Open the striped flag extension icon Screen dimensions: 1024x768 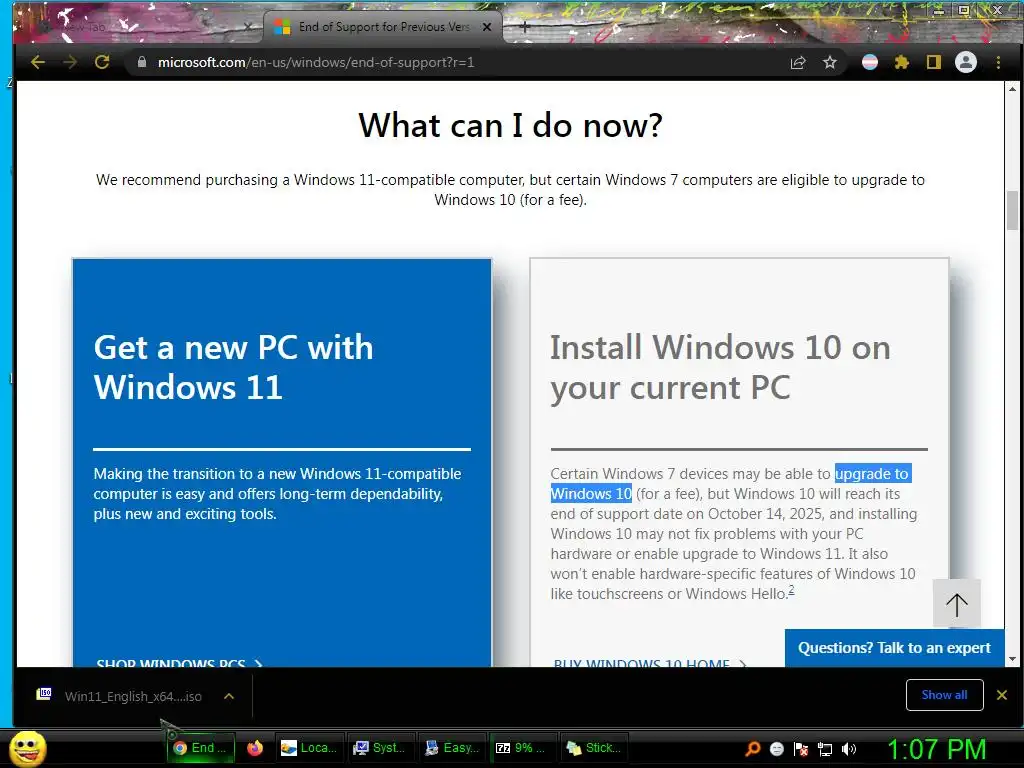point(870,63)
